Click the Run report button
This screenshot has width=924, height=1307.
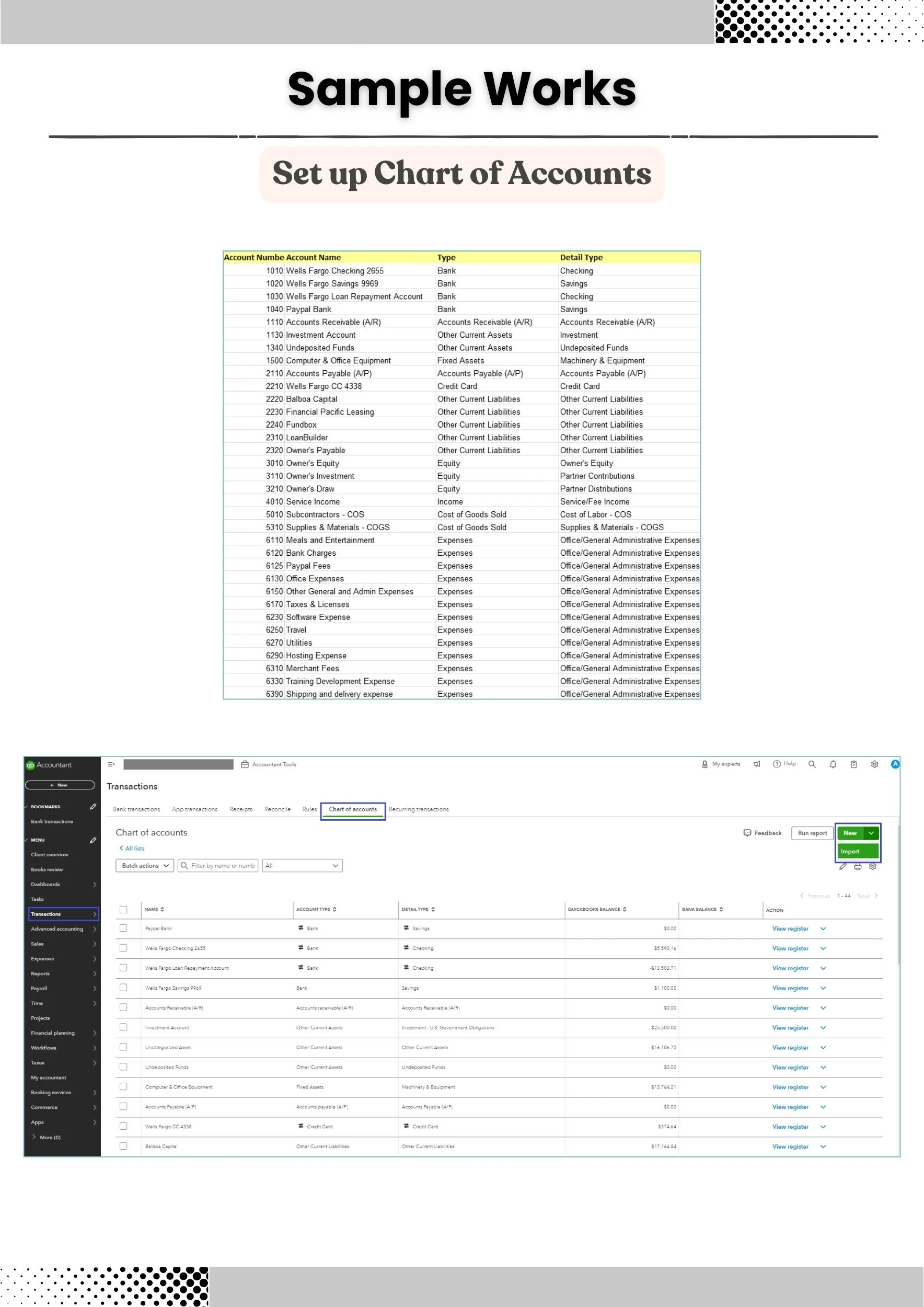pos(812,833)
